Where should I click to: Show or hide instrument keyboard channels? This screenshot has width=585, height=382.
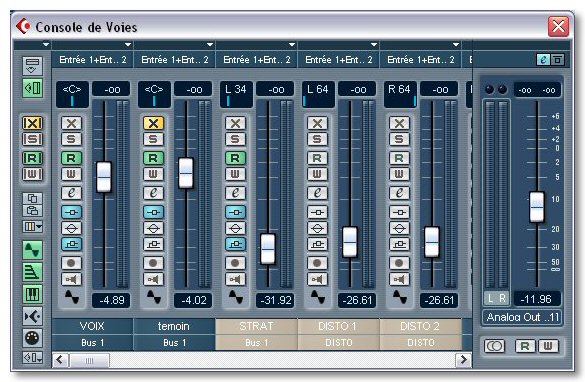pyautogui.click(x=32, y=294)
